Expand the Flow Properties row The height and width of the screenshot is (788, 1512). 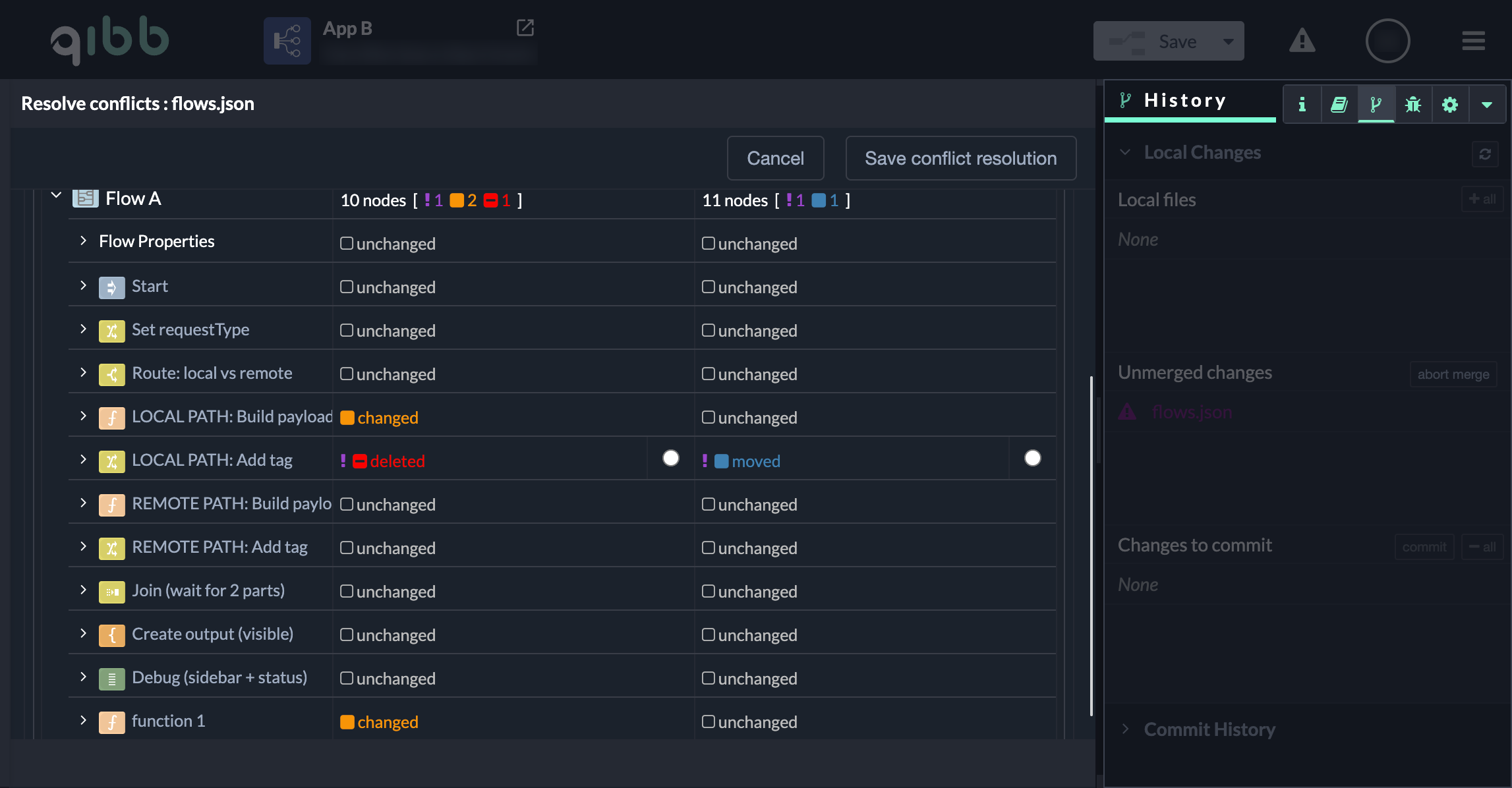pyautogui.click(x=83, y=241)
